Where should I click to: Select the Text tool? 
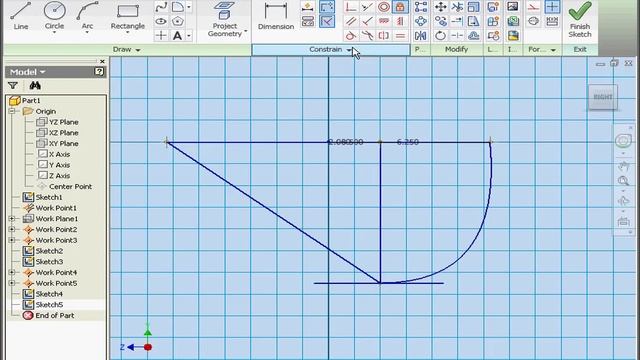(177, 36)
